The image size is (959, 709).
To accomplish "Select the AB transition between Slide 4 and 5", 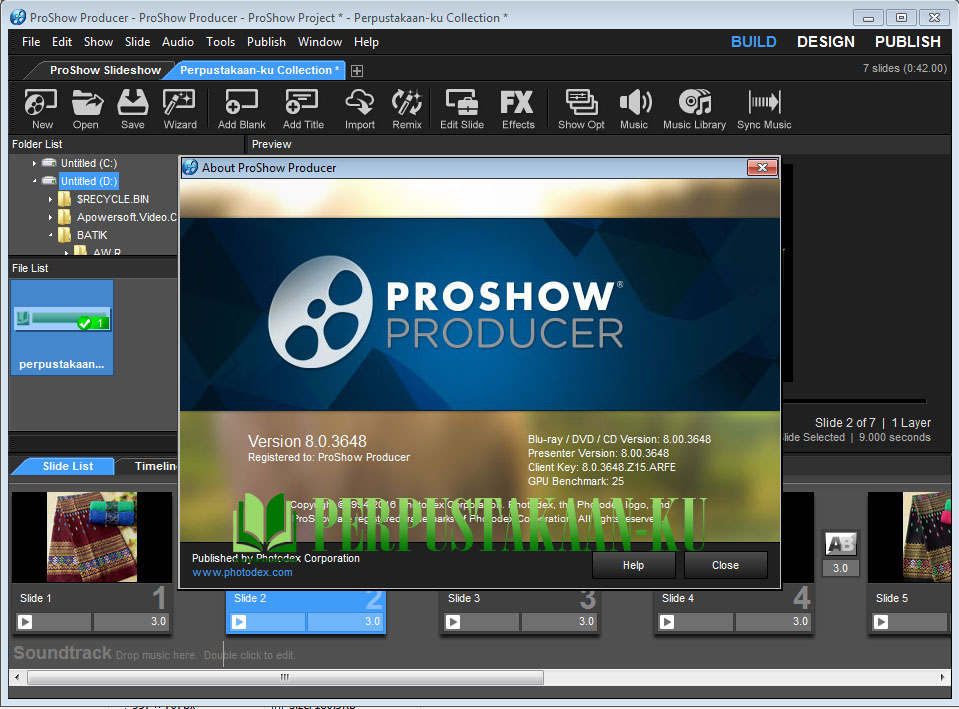I will click(x=841, y=543).
